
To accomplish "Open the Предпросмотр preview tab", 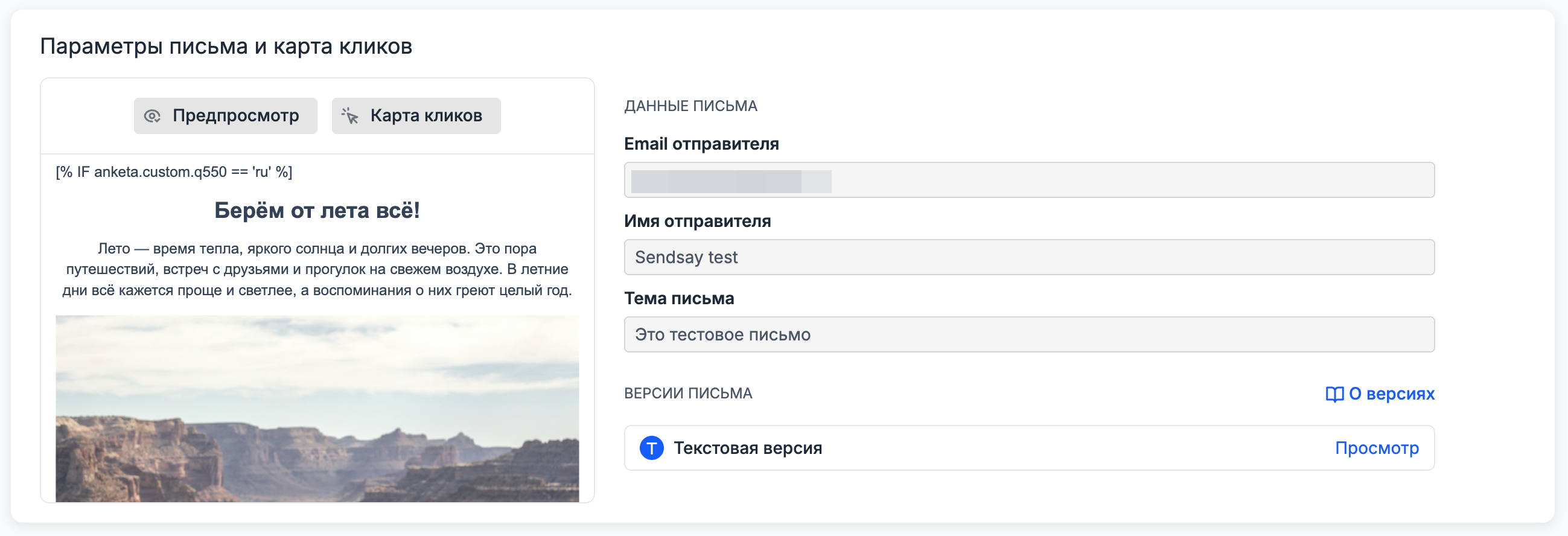I will [x=225, y=116].
